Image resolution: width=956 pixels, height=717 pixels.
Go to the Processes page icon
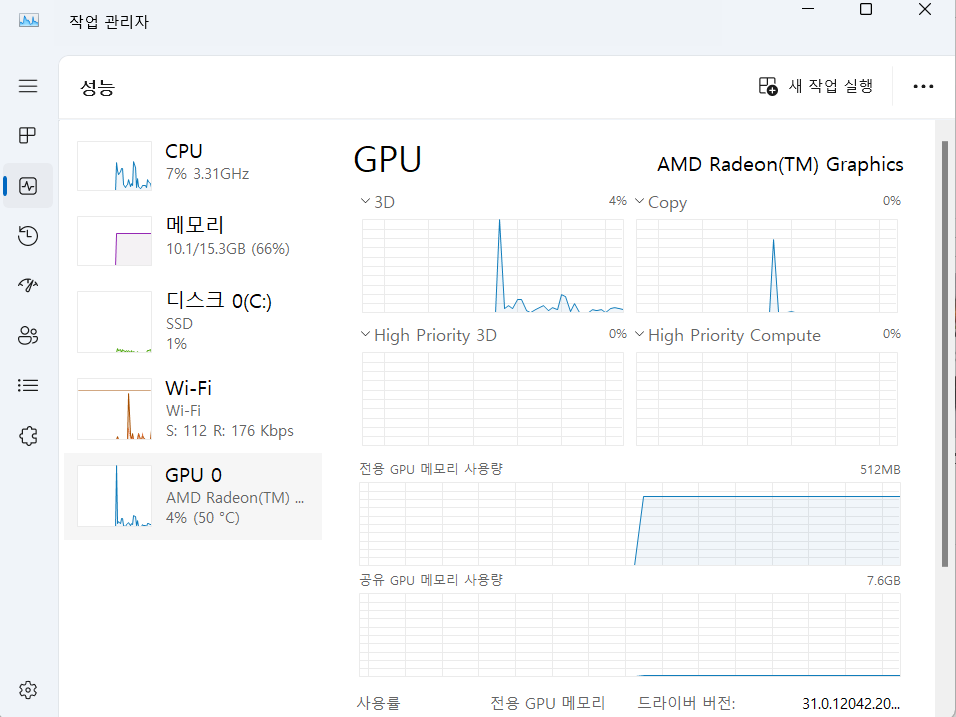(28, 135)
